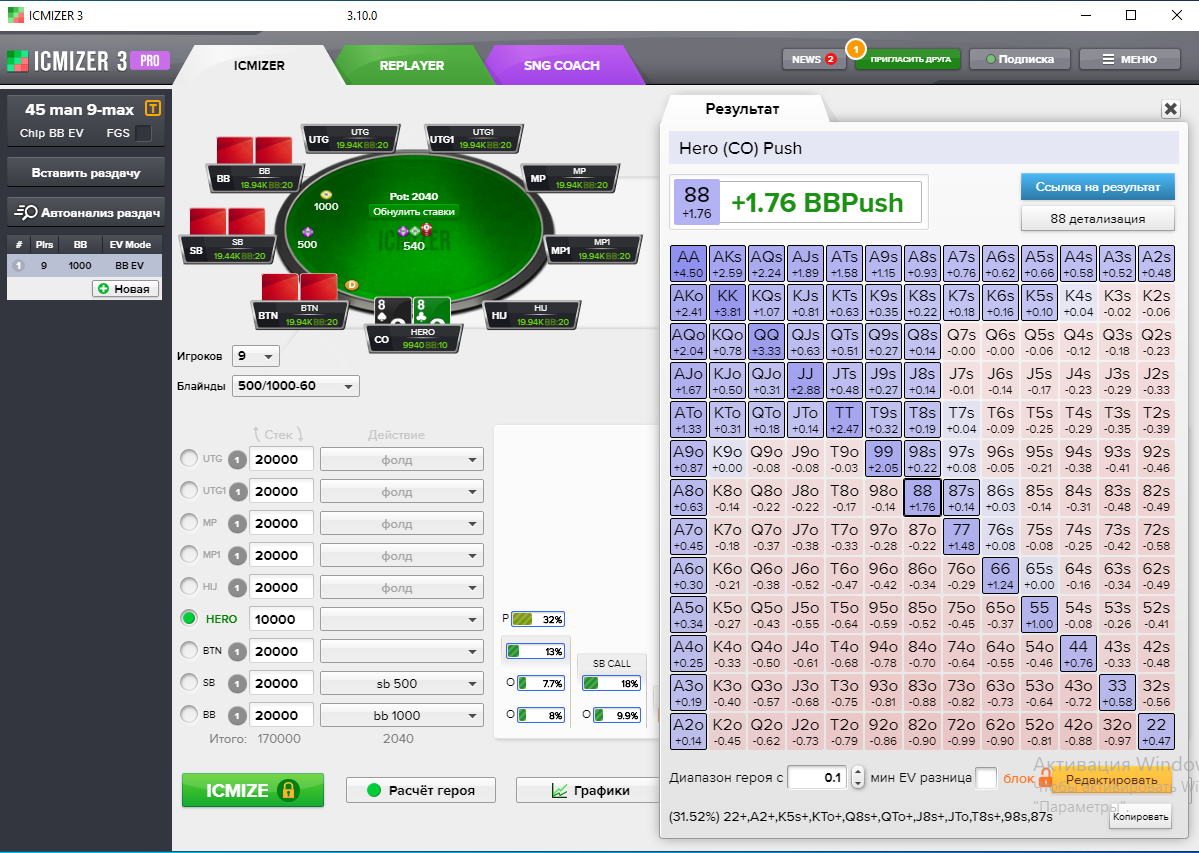Toggle the FGS checkbox
The width and height of the screenshot is (1199, 853).
pos(143,133)
